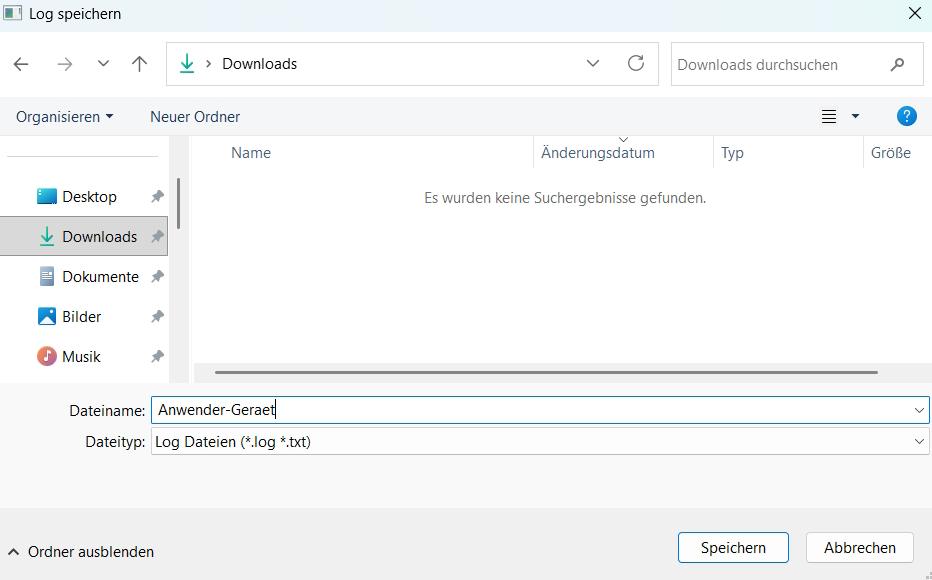Image resolution: width=932 pixels, height=580 pixels.
Task: Select Downloads in the sidebar
Action: pos(84,237)
